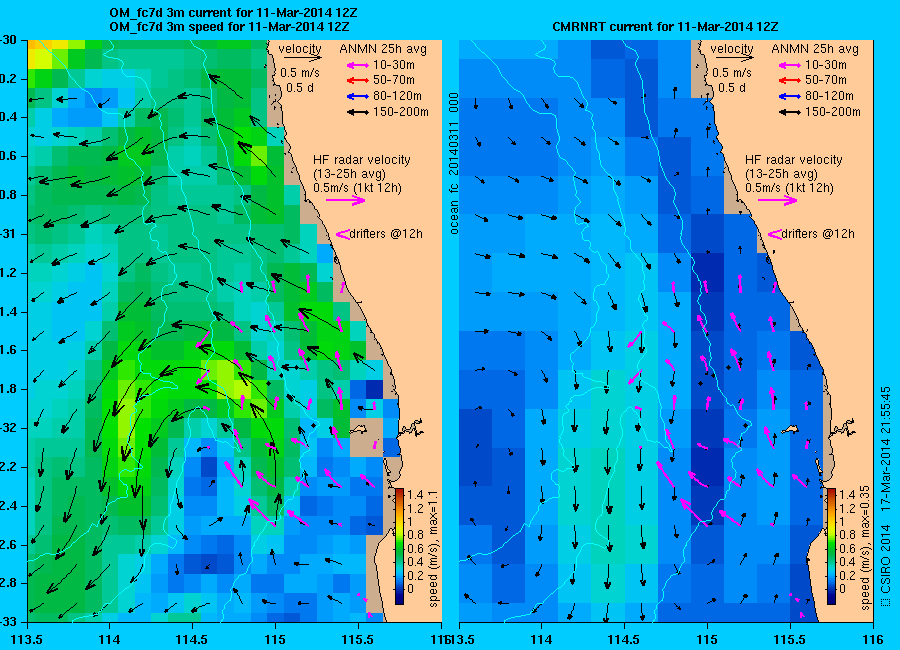
Task: Click the '-31' latitude tick label
Action: click(x=8, y=234)
